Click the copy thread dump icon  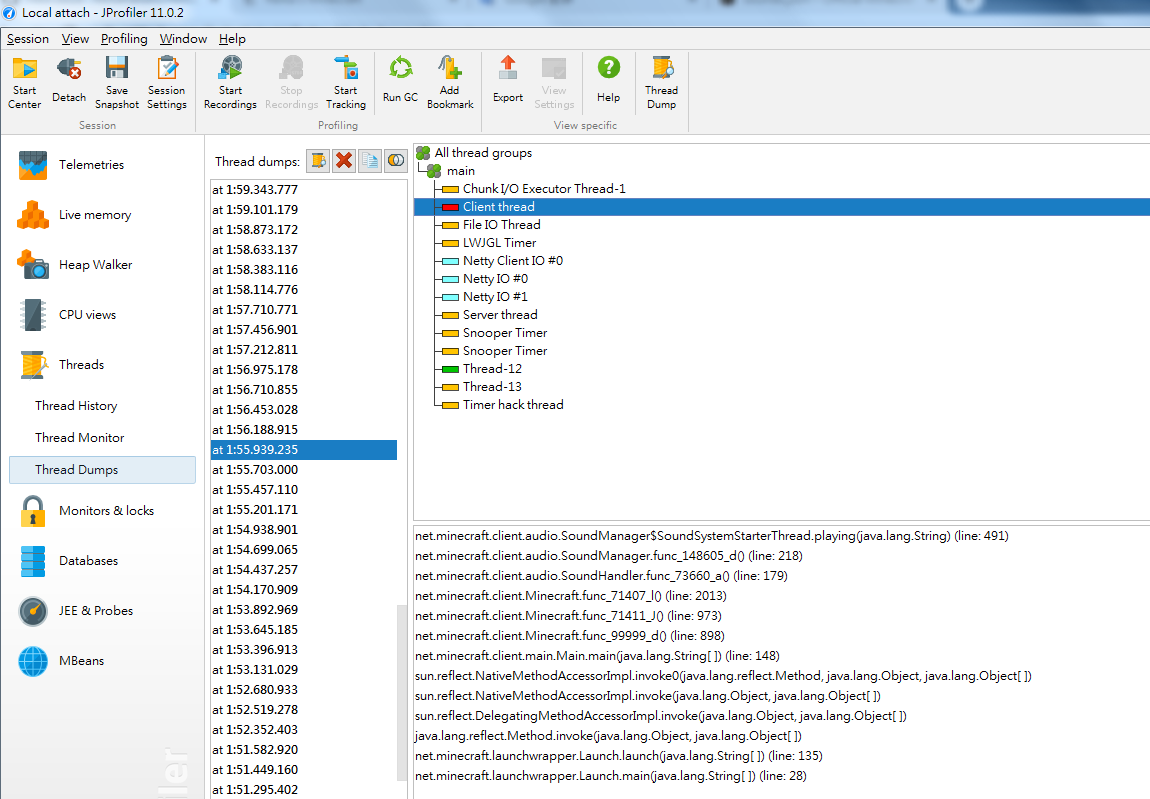[x=370, y=160]
